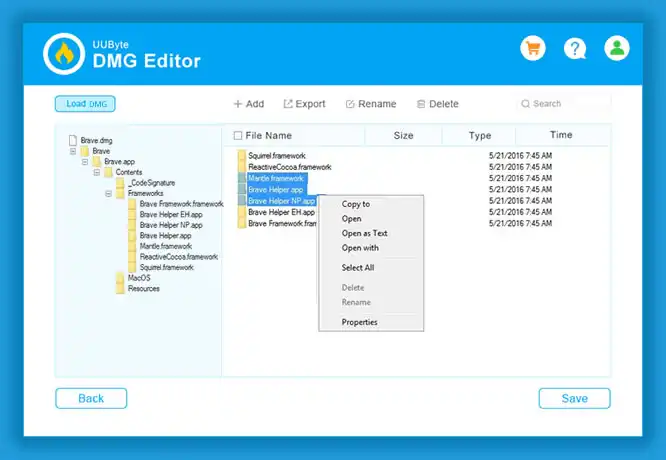Choose Open from the context menu

[x=351, y=219]
